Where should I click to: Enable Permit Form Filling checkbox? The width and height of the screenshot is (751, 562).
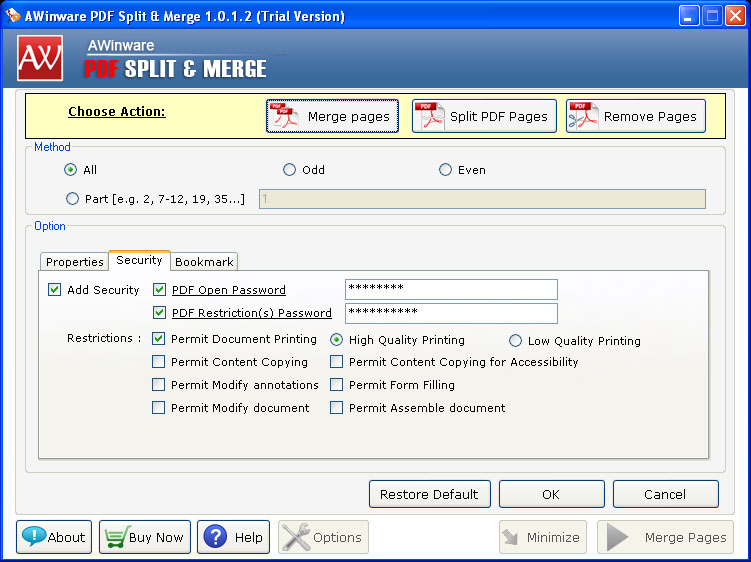337,384
